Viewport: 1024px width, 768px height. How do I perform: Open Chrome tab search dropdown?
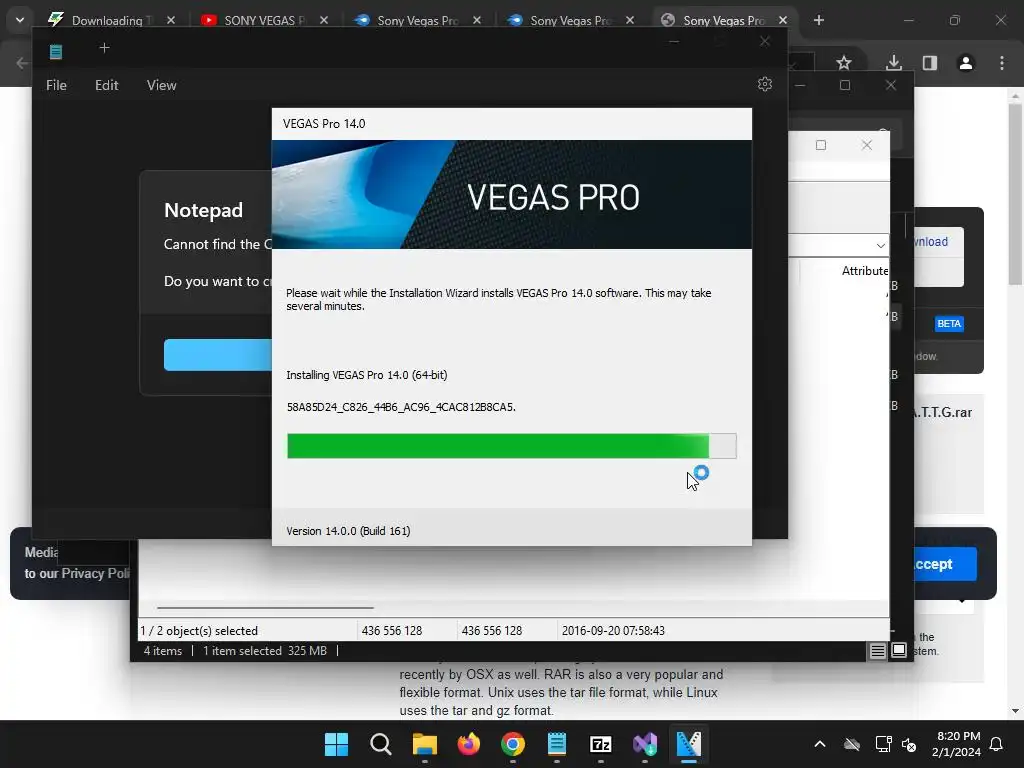(x=20, y=20)
